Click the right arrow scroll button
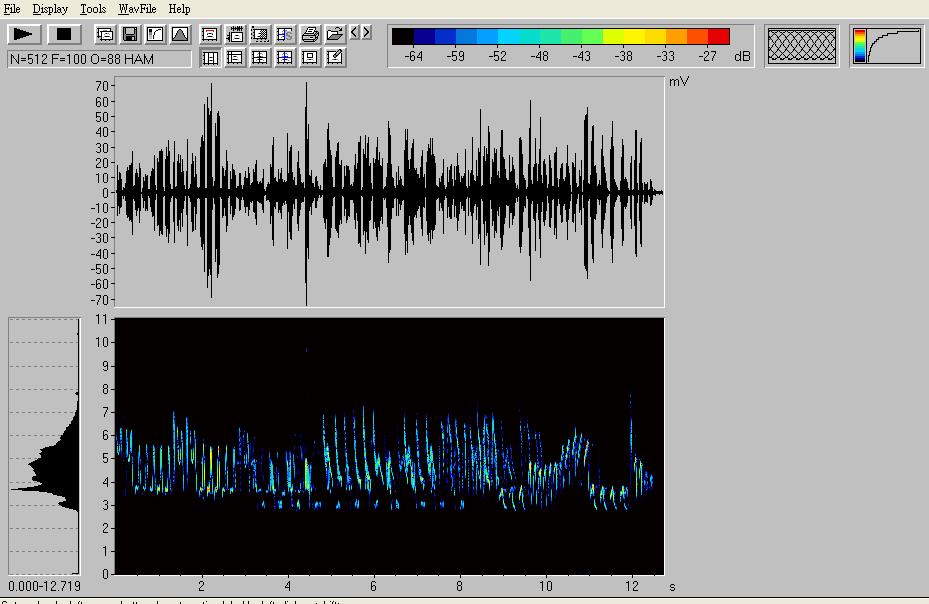929x604 pixels. [x=367, y=32]
